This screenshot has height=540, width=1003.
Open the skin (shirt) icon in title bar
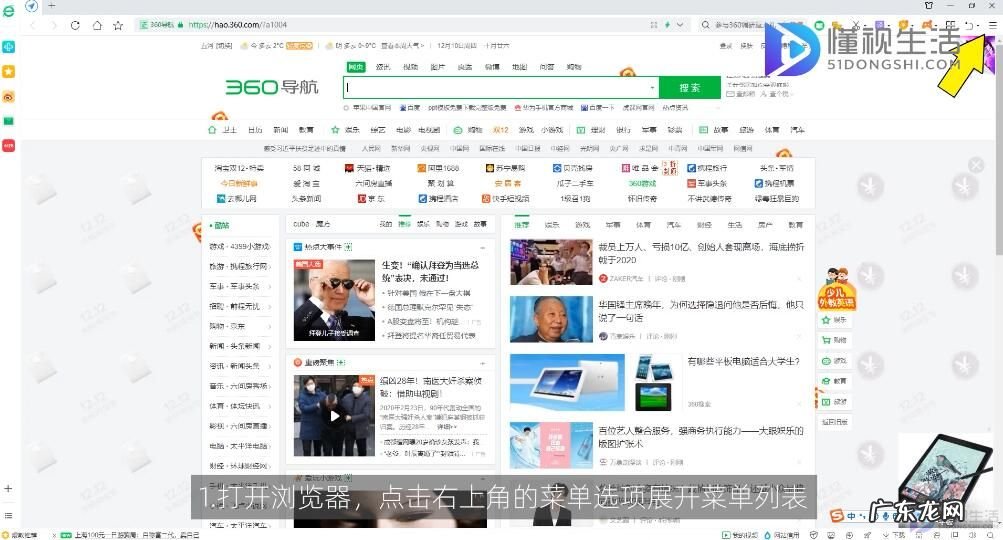pyautogui.click(x=929, y=5)
